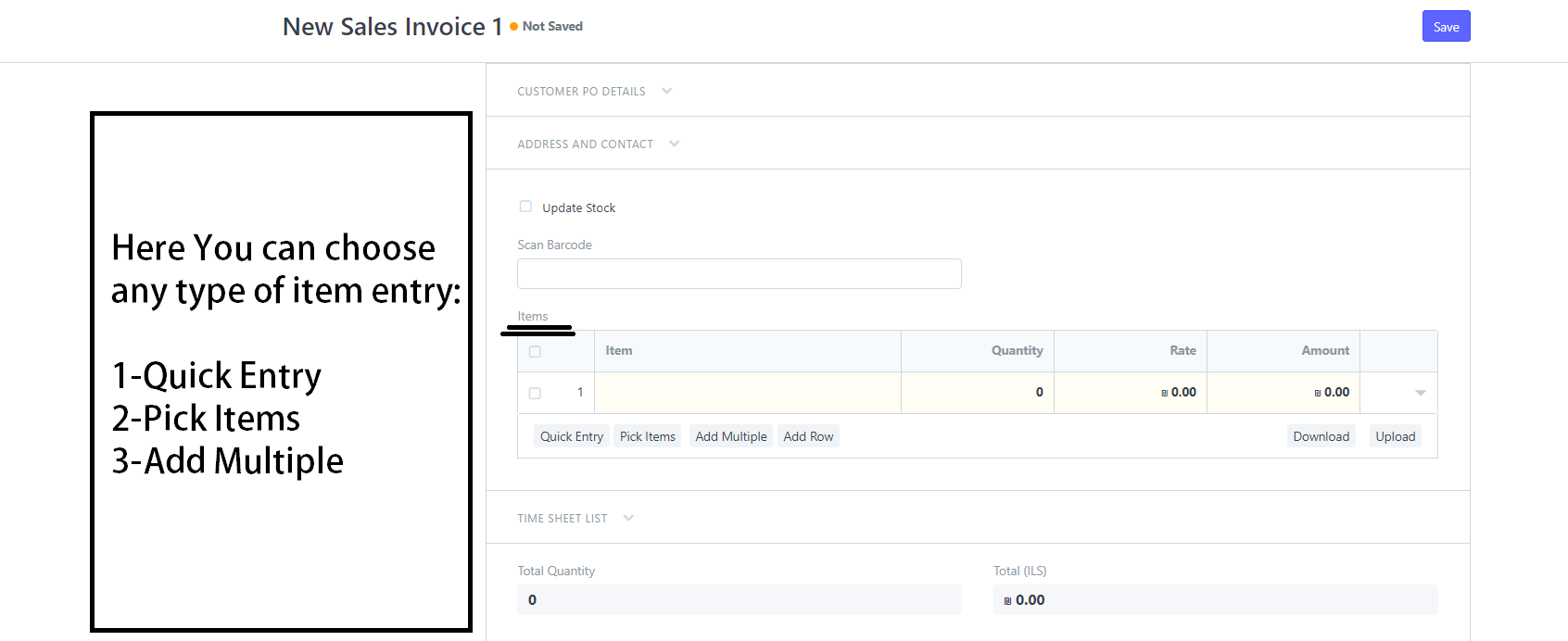
Task: Add a new row to items
Action: tap(808, 436)
